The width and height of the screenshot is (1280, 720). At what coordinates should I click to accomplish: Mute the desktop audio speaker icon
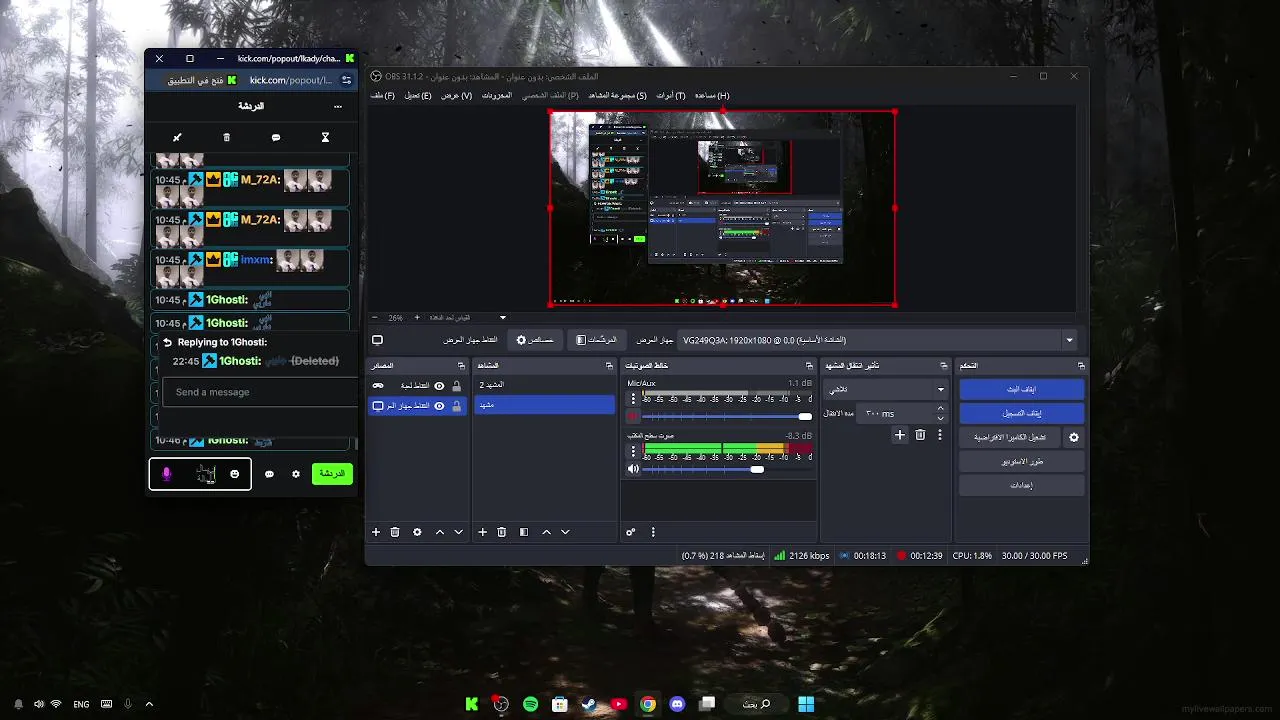633,469
